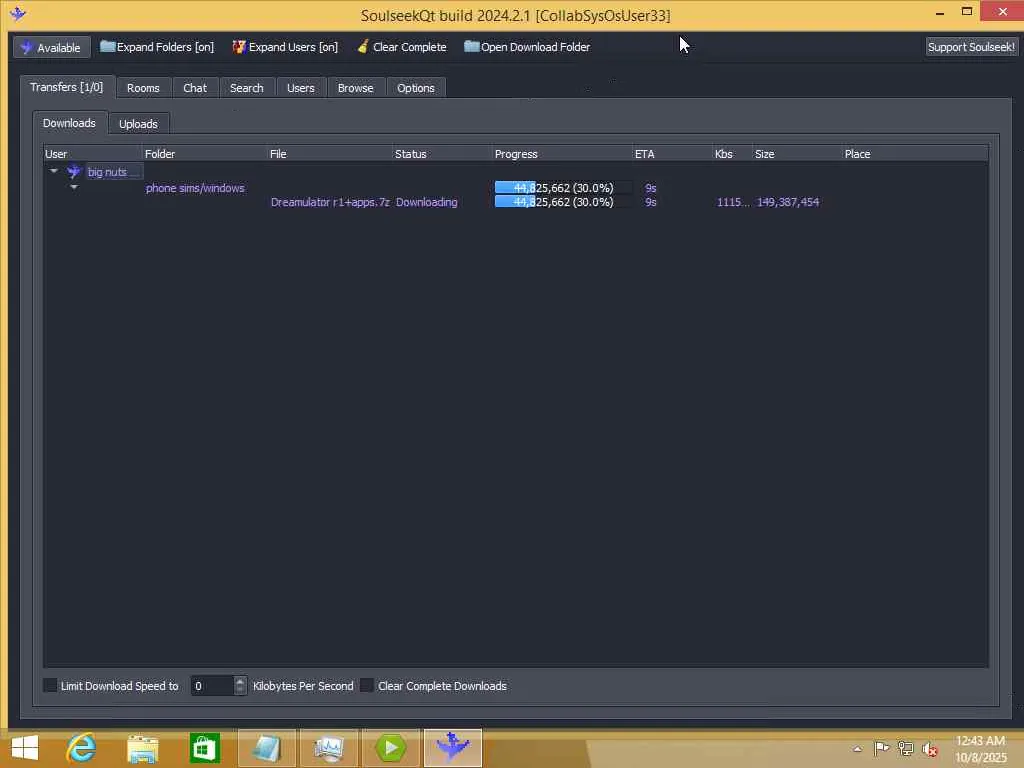Open the Chat tab

(x=195, y=88)
